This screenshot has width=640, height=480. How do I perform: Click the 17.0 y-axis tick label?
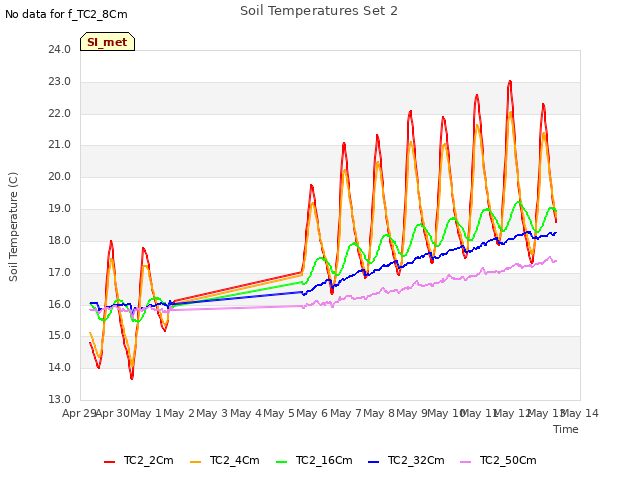click(60, 272)
